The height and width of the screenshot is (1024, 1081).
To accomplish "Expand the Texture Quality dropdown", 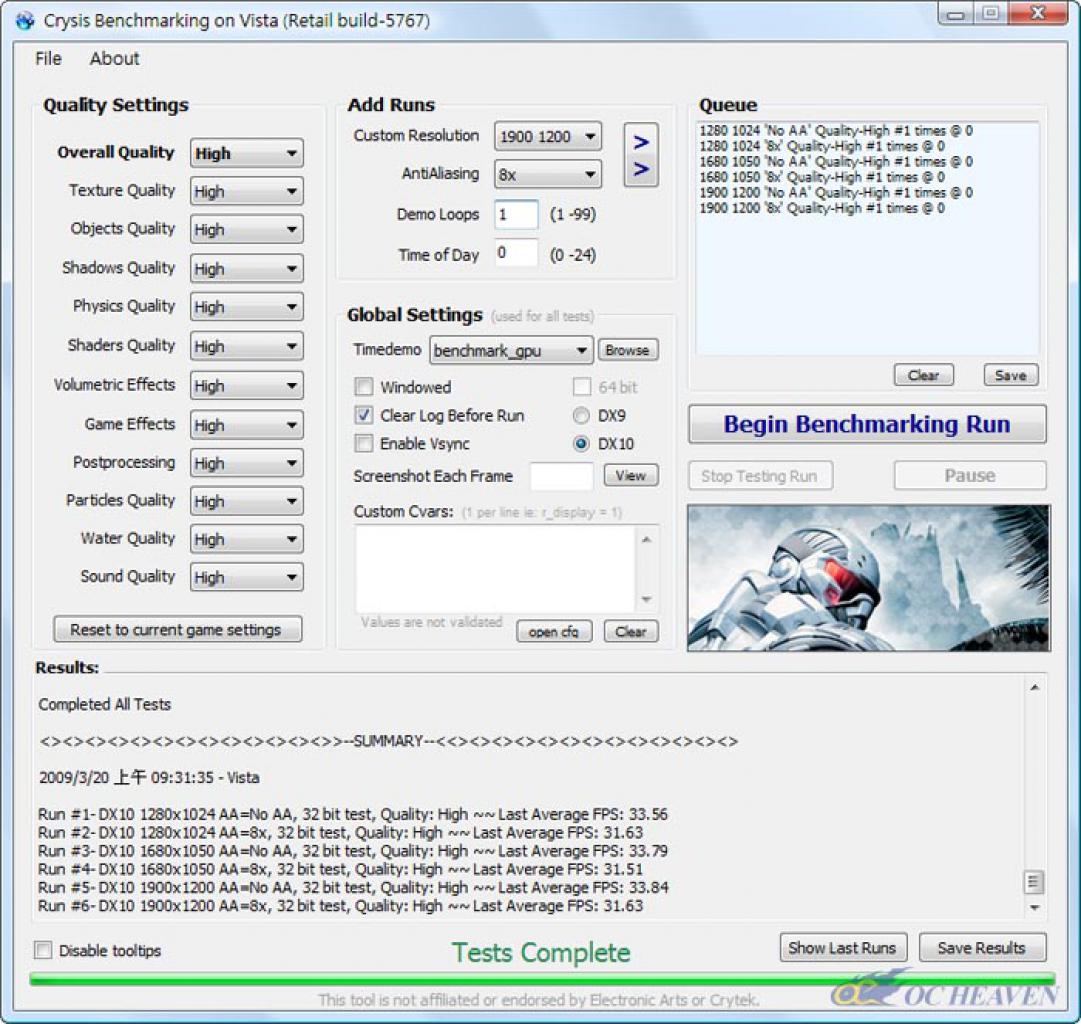I will coord(246,192).
